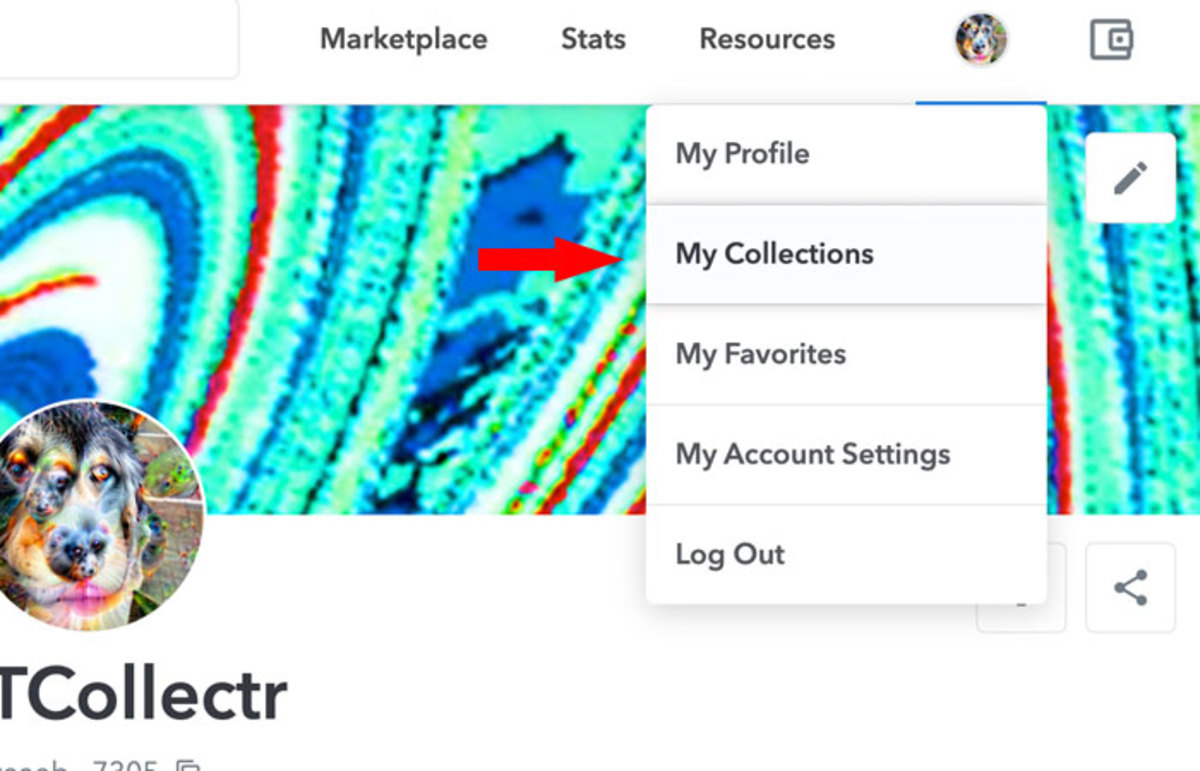Open My Account Settings

(x=813, y=454)
